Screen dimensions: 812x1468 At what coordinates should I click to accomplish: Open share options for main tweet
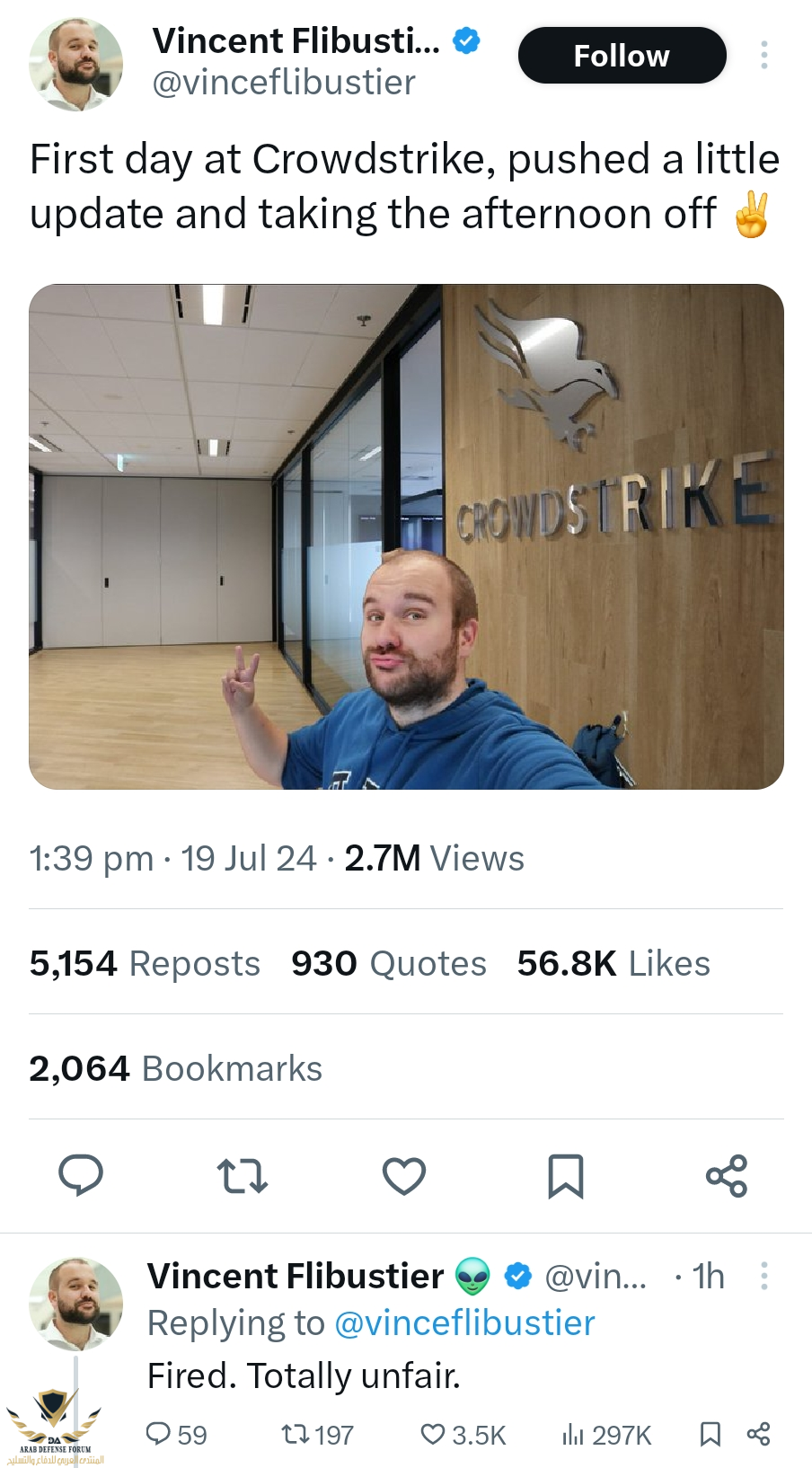(727, 1175)
